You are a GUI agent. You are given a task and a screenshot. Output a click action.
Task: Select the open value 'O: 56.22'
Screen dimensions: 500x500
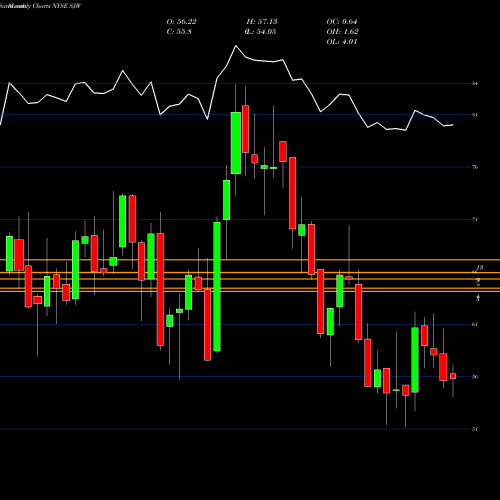coord(181,22)
